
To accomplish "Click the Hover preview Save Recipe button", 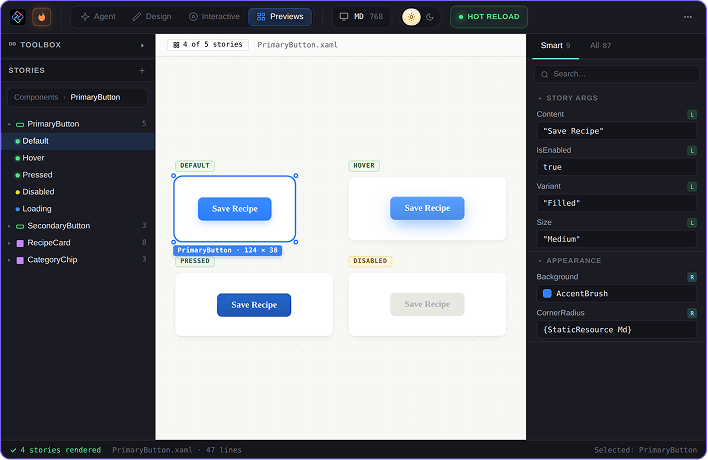I will click(x=427, y=208).
